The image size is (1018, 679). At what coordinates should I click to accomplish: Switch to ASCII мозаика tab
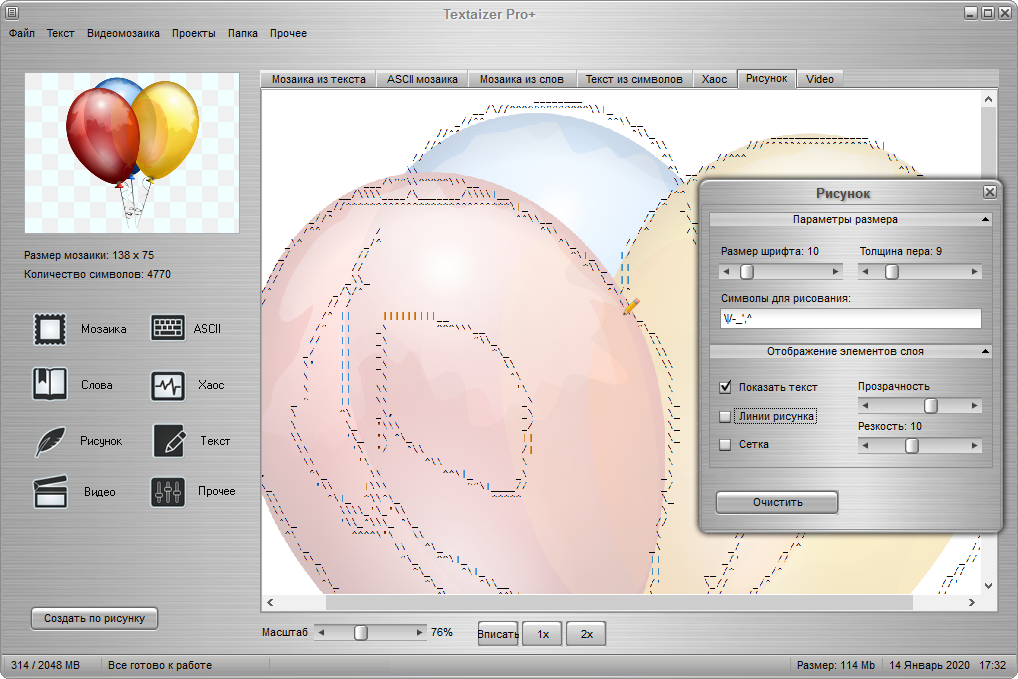click(423, 79)
